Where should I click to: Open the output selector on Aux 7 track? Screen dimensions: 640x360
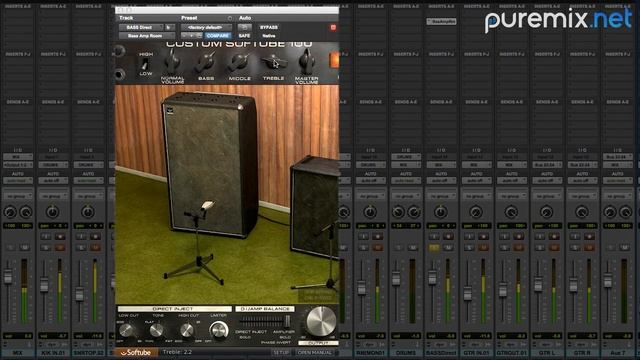tap(618, 165)
